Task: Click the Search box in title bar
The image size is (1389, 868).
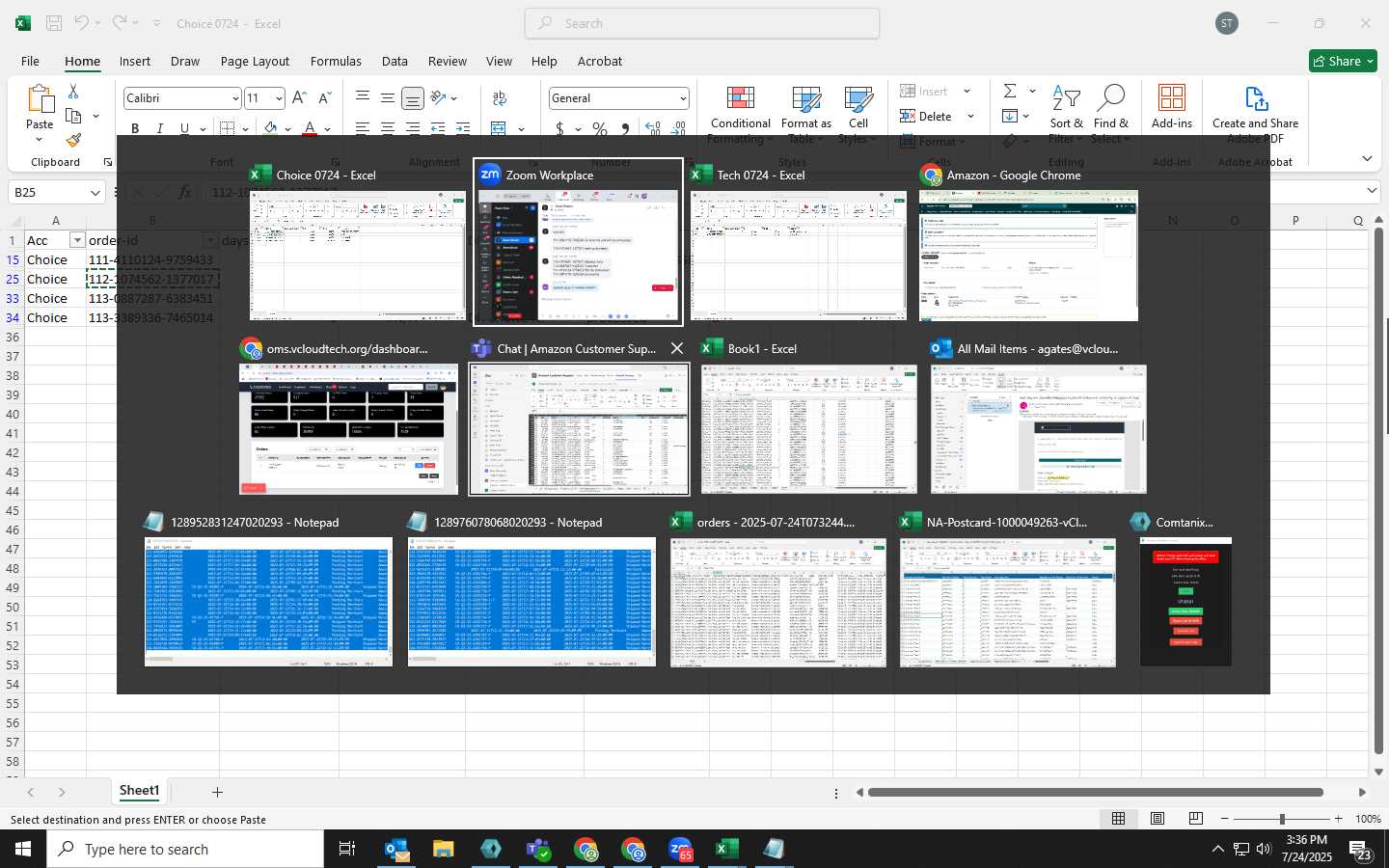Action: click(702, 23)
